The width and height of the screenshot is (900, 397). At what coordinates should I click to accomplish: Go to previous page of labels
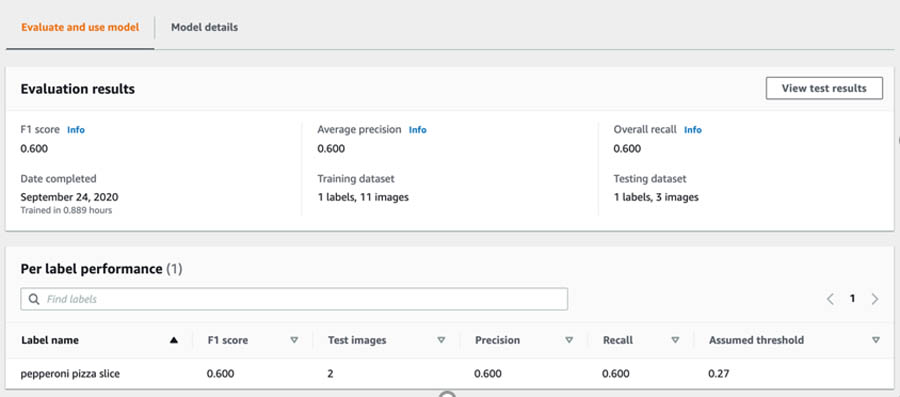830,299
